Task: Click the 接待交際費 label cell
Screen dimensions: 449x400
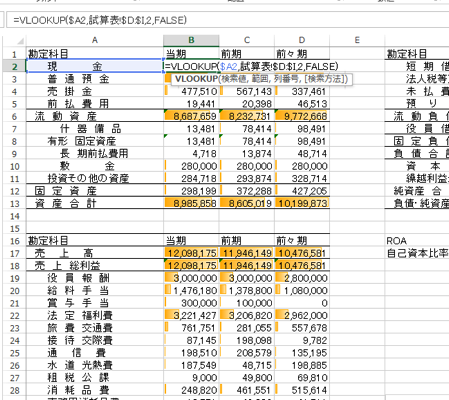Action: pyautogui.click(x=95, y=340)
